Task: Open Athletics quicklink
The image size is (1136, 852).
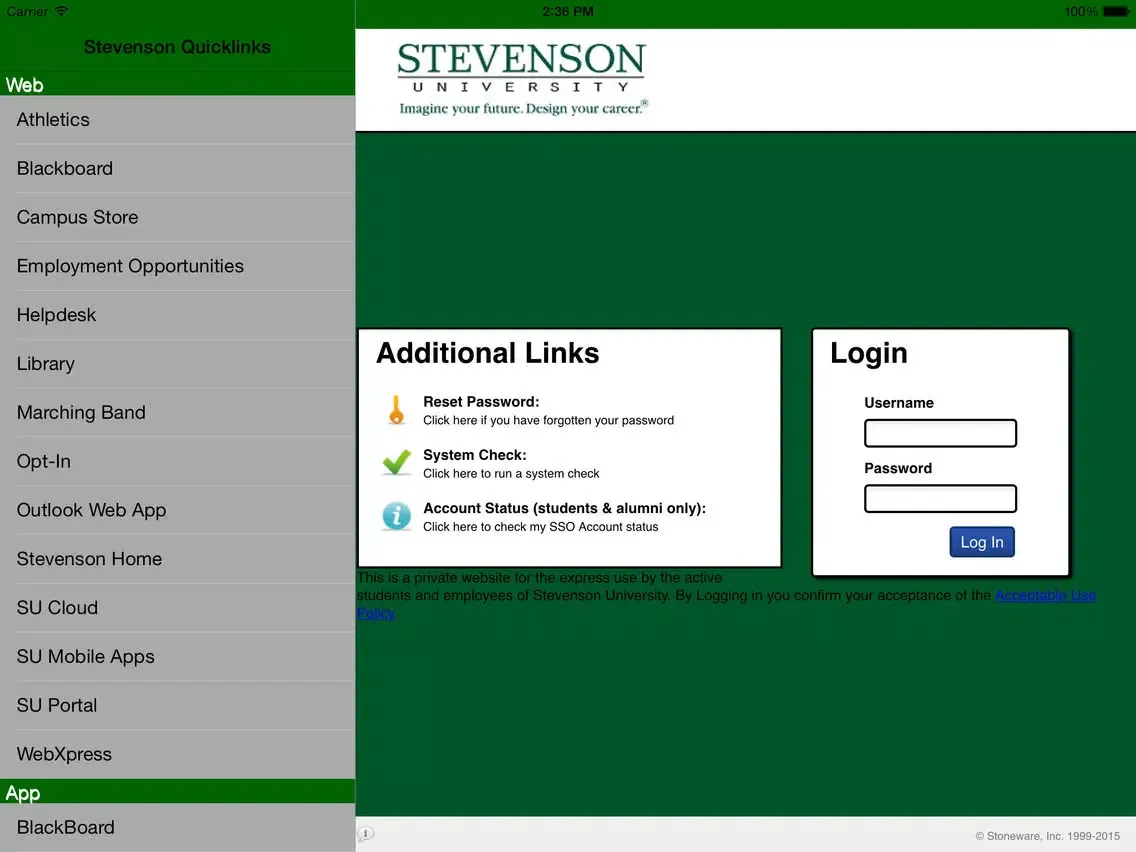Action: point(178,120)
